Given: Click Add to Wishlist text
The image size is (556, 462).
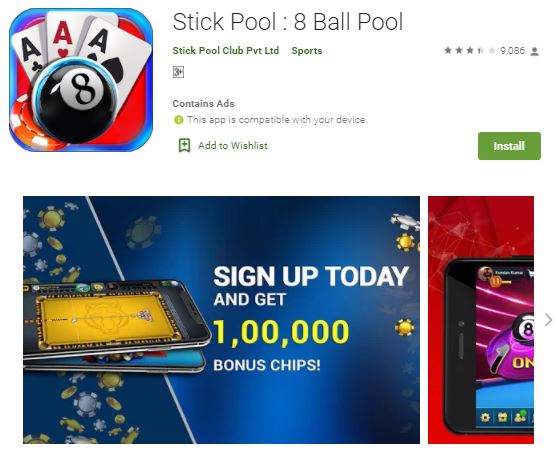Looking at the screenshot, I should click(233, 145).
